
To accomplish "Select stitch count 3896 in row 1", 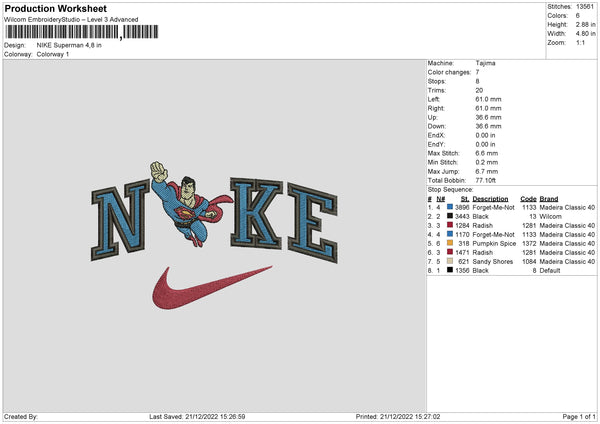I will point(462,207).
